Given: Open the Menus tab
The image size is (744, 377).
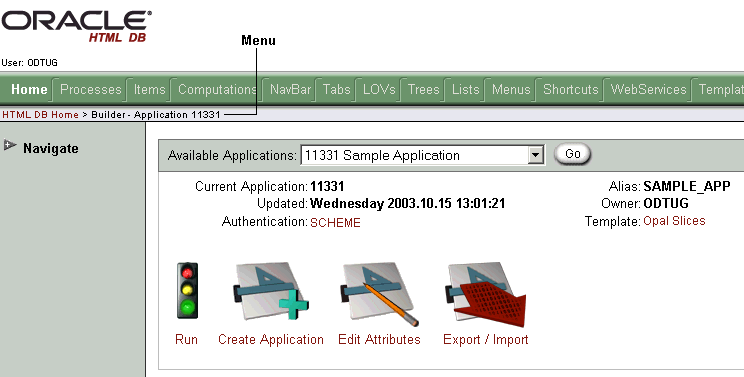Looking at the screenshot, I should (x=511, y=90).
